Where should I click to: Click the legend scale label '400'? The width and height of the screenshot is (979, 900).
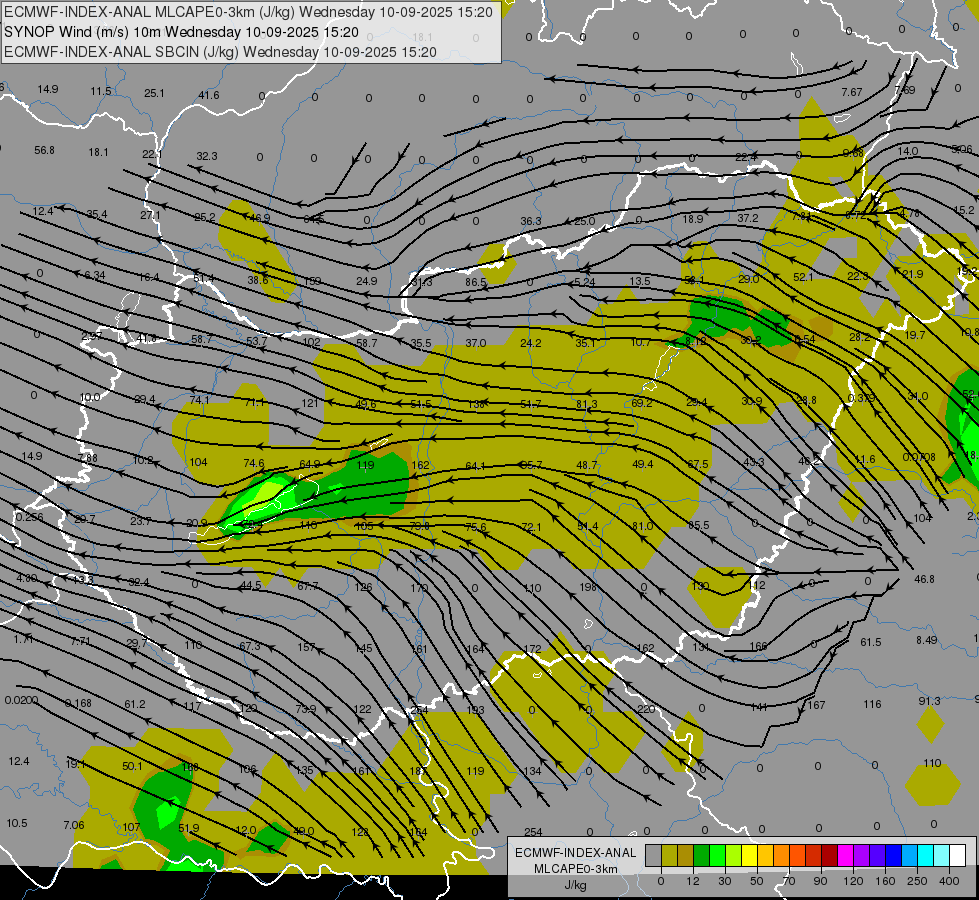pos(949,881)
